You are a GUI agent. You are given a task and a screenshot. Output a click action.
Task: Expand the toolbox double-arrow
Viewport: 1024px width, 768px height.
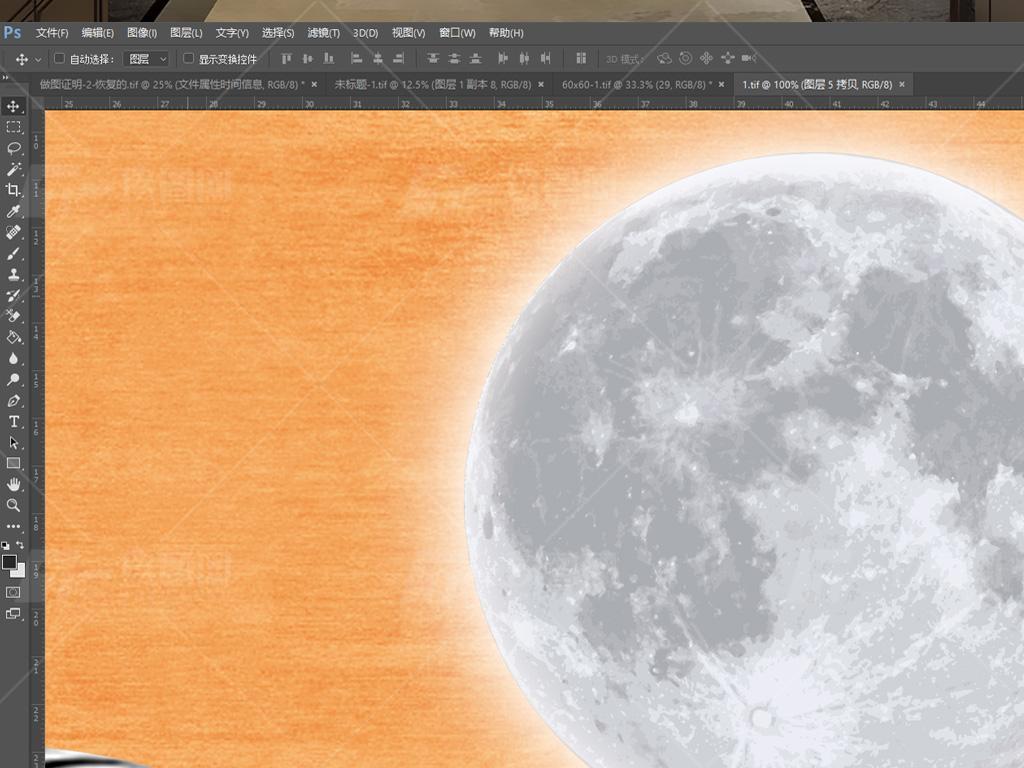point(5,78)
